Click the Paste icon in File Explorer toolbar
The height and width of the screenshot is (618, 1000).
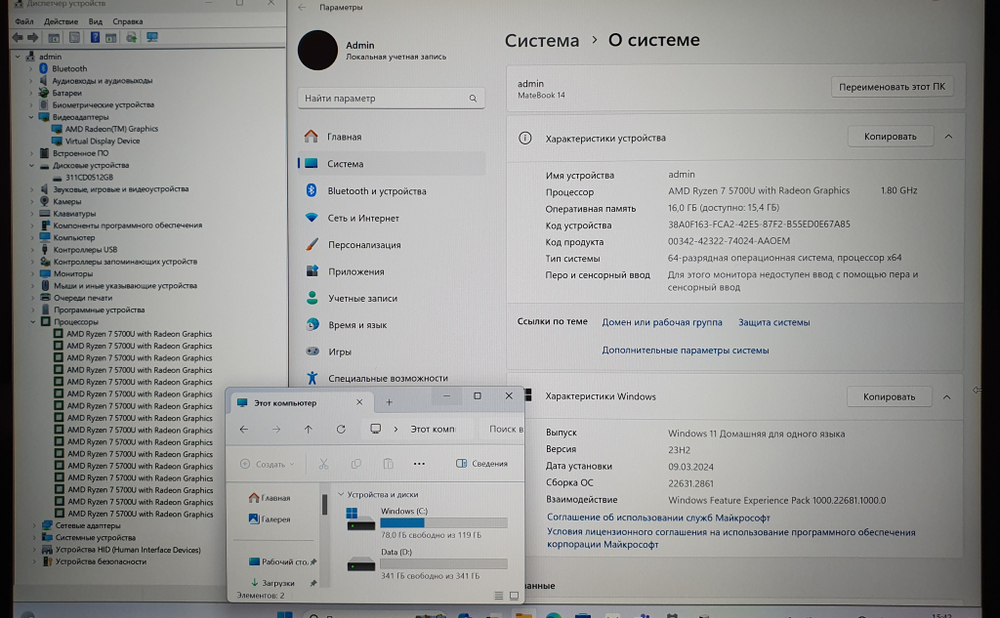[388, 464]
